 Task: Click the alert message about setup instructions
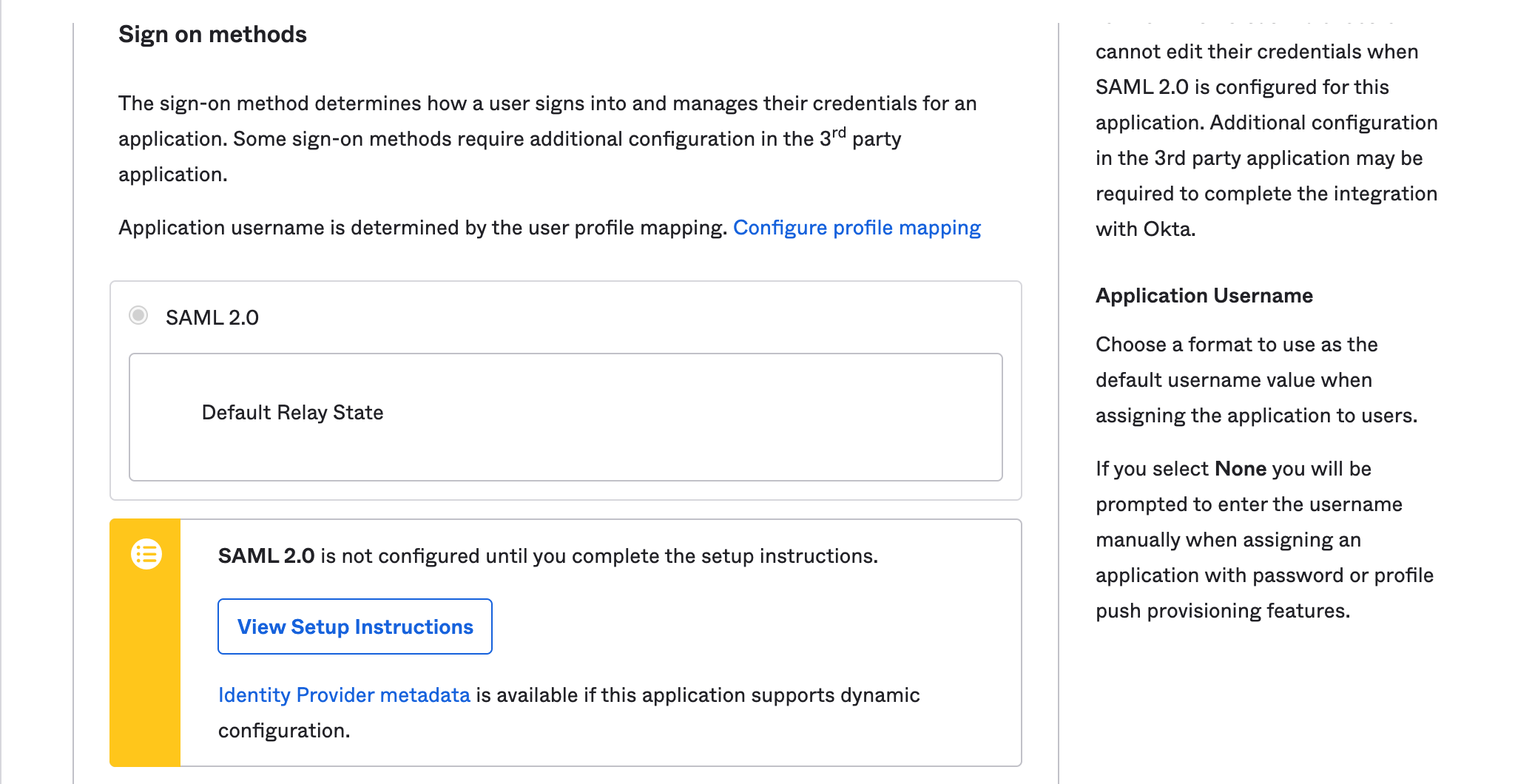click(547, 555)
